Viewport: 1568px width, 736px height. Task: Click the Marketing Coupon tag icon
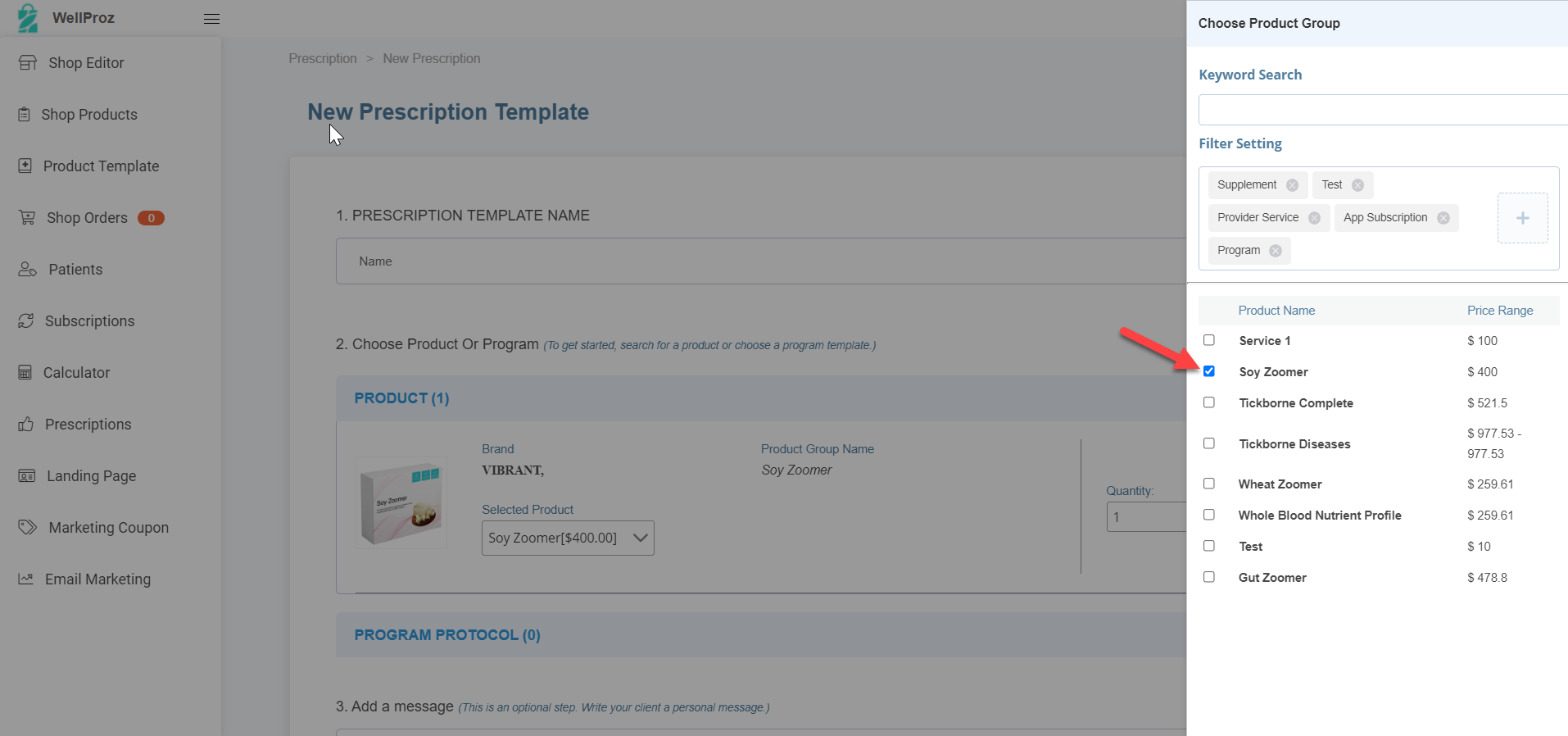[x=28, y=527]
